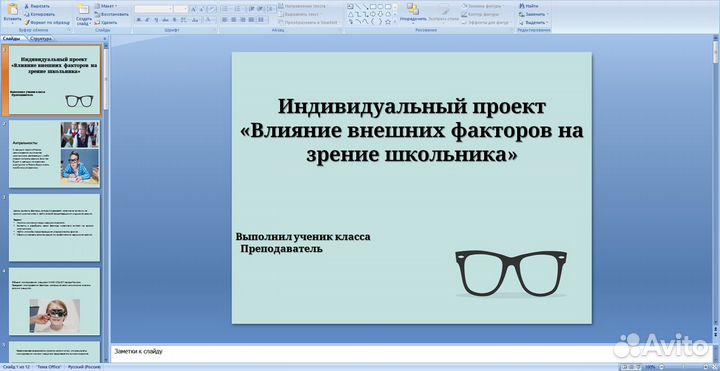Select the text box shape in gallery
This screenshot has width=720, height=371.
point(350,6)
